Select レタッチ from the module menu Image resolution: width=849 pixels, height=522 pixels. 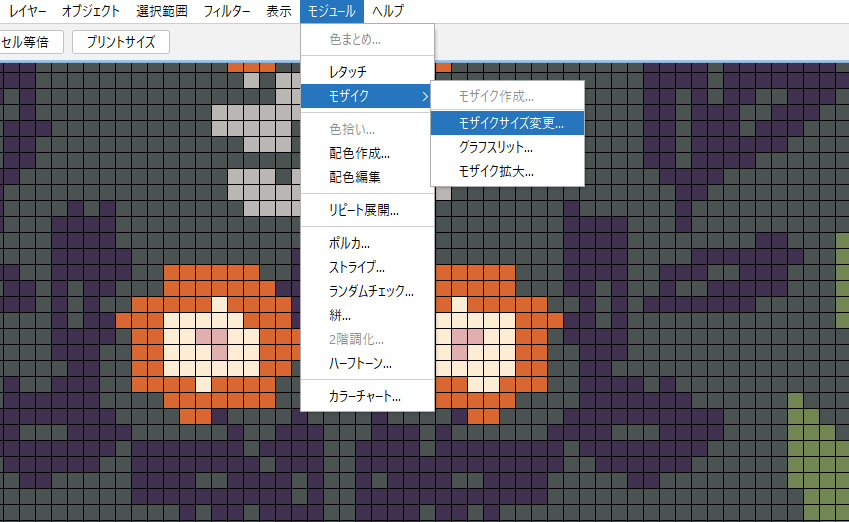[x=348, y=72]
